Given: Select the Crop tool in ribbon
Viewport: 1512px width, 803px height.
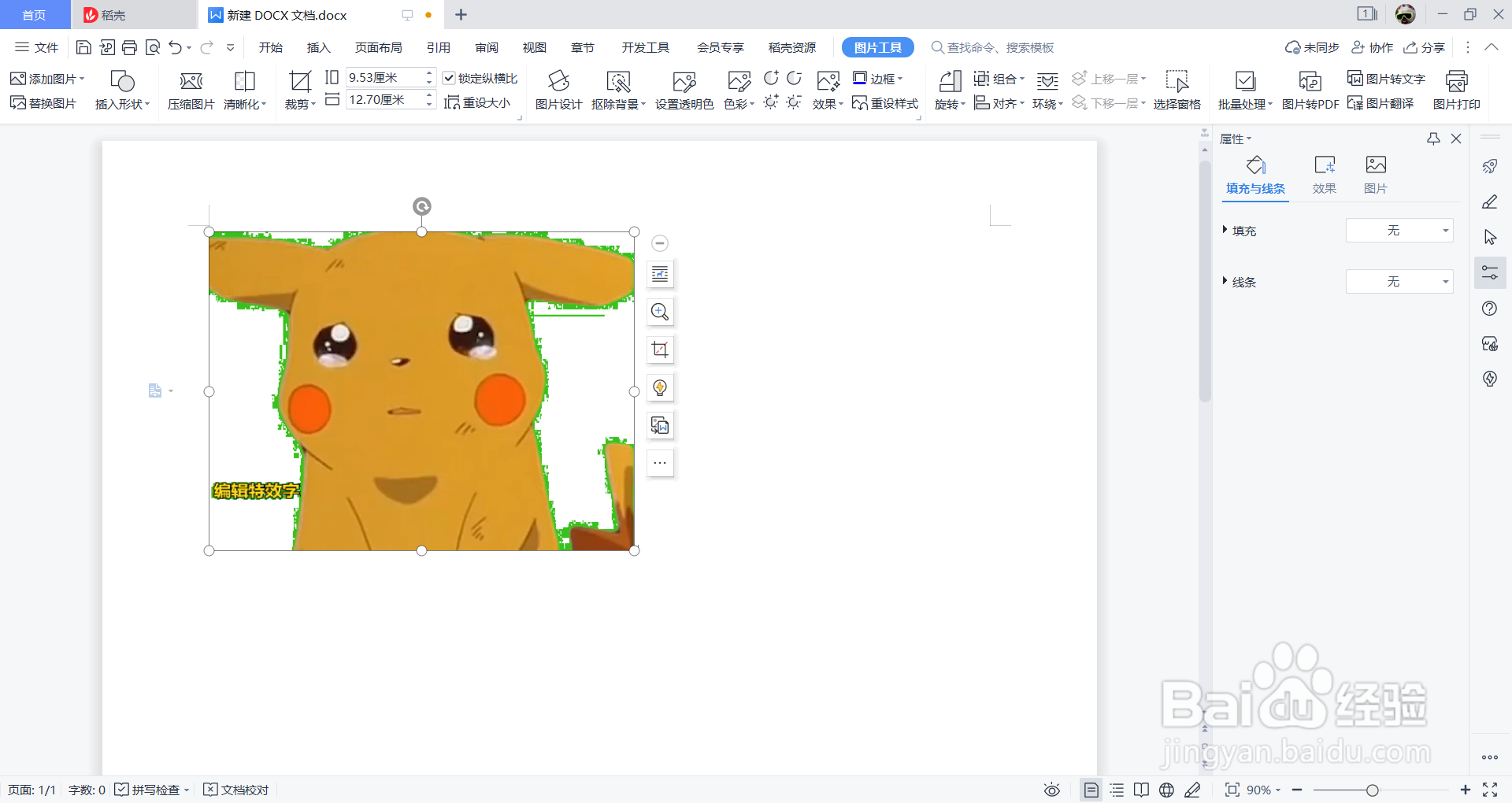Looking at the screenshot, I should (x=299, y=91).
